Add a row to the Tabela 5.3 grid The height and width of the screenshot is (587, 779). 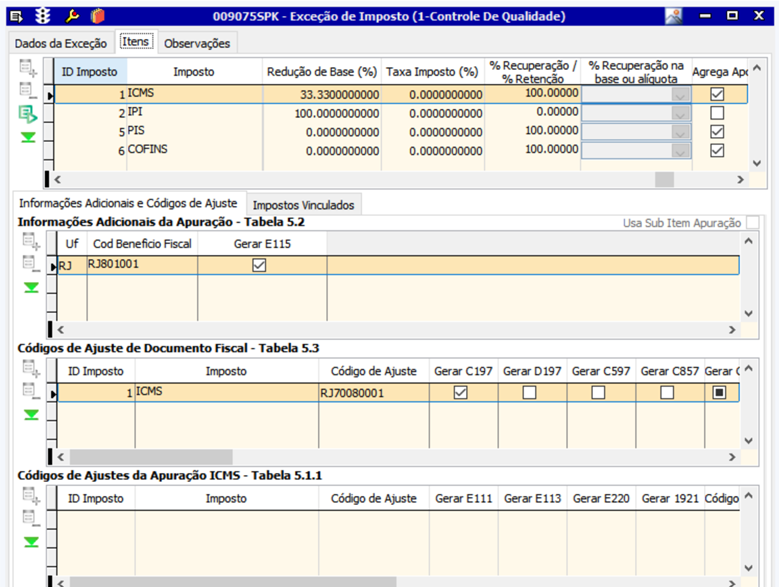(x=31, y=368)
